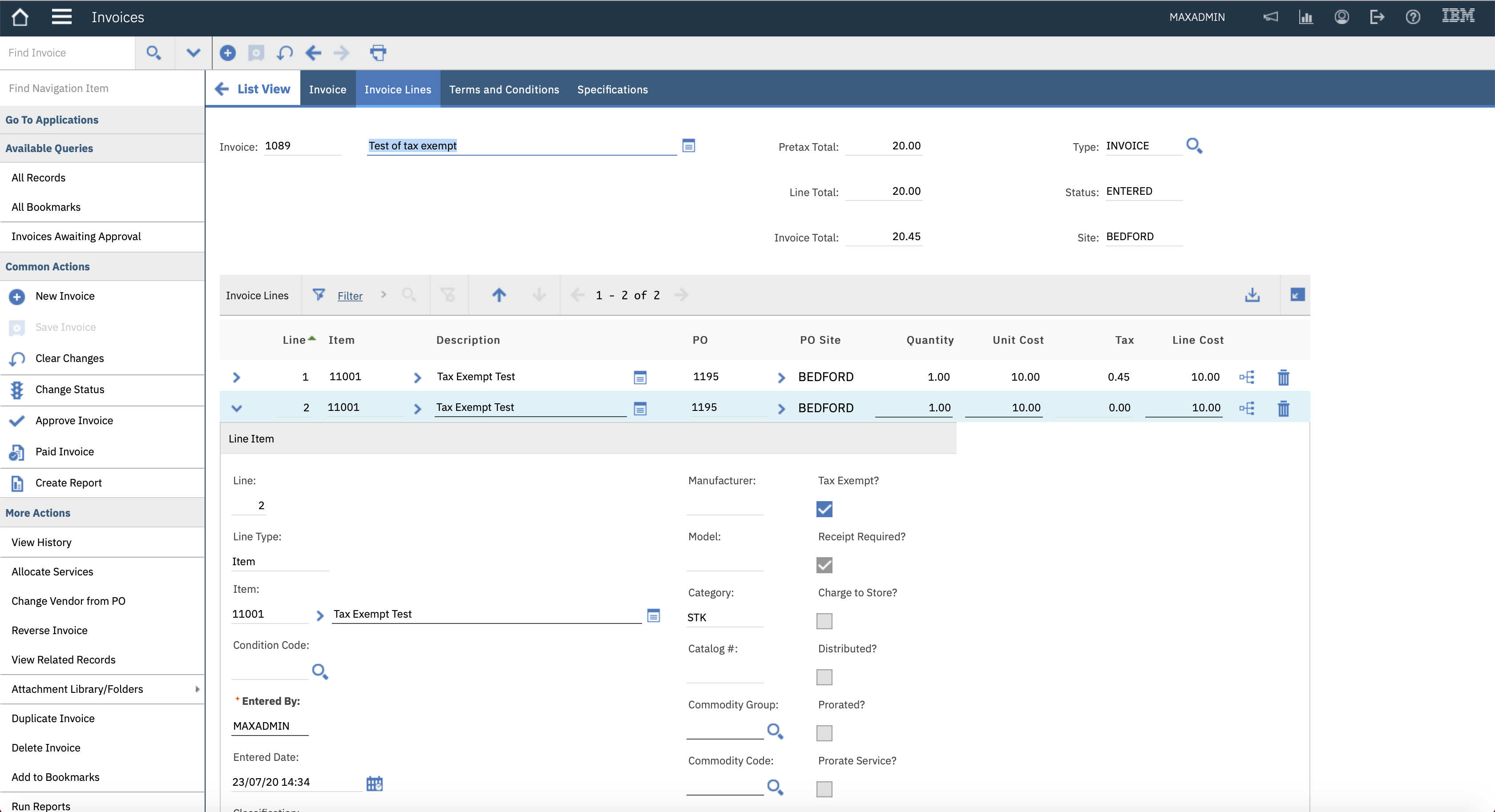The image size is (1495, 812).
Task: Expand details of invoice line 1
Action: click(x=236, y=378)
